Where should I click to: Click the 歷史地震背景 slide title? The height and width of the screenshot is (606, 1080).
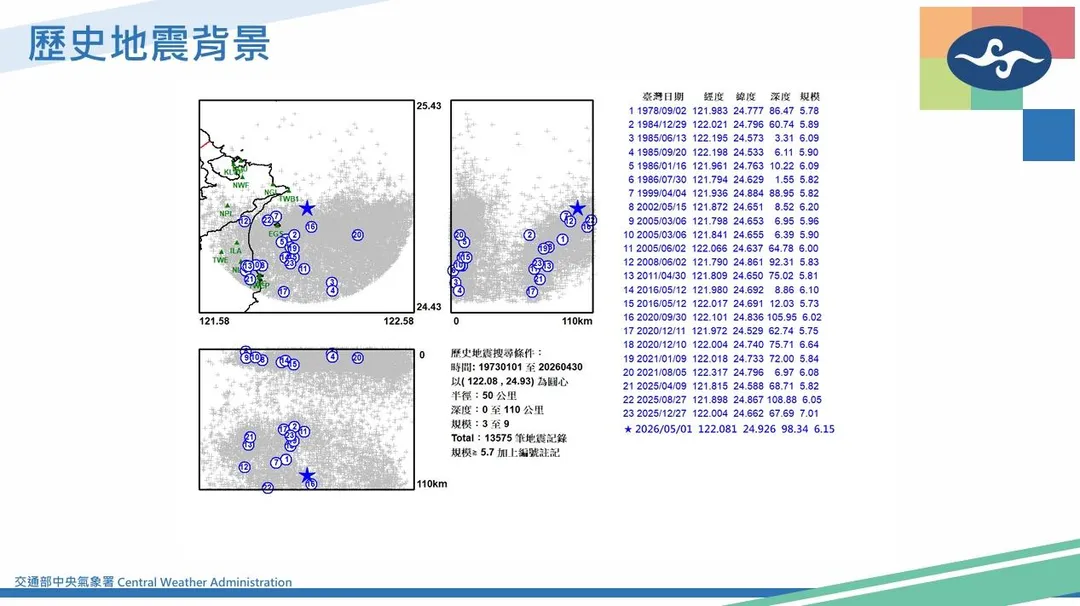coord(148,43)
